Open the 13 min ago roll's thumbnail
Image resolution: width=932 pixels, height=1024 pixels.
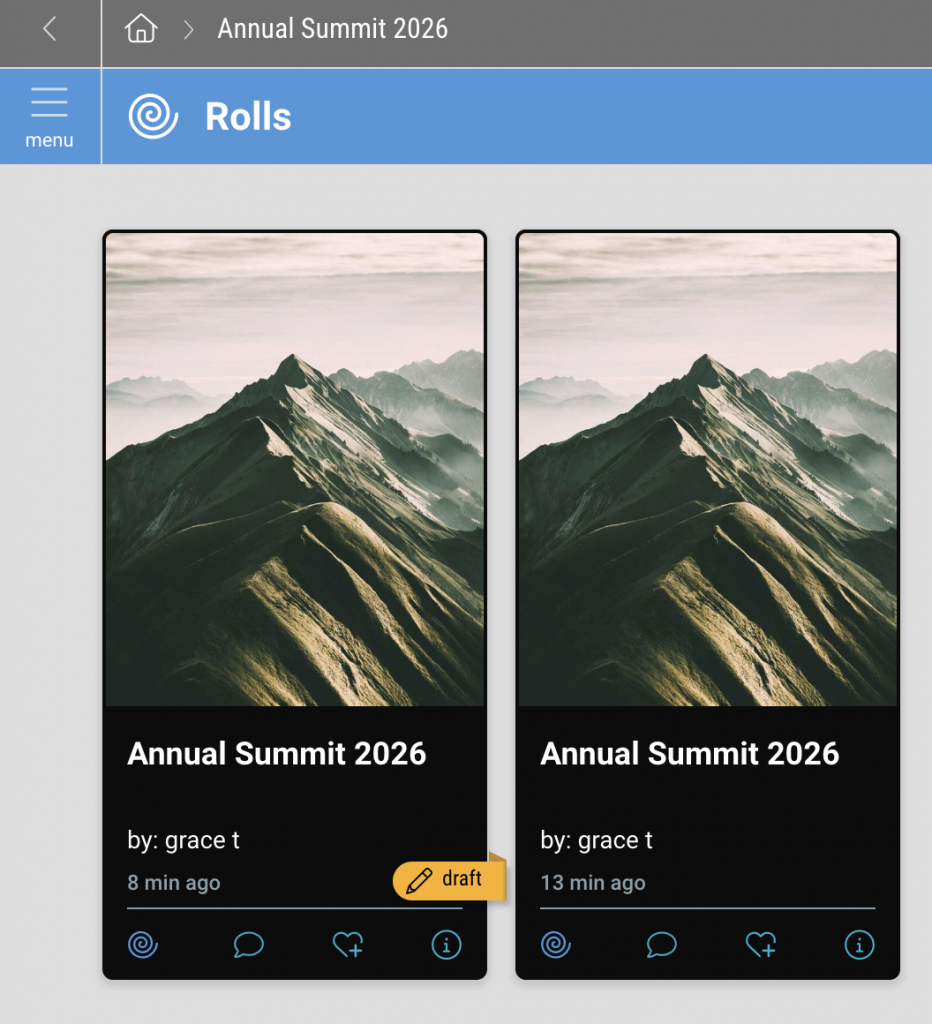click(x=707, y=469)
